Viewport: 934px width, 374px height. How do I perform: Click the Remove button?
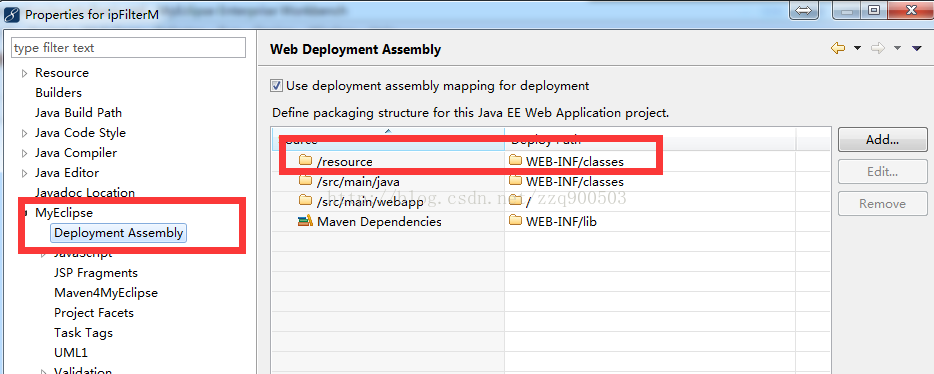coord(882,204)
